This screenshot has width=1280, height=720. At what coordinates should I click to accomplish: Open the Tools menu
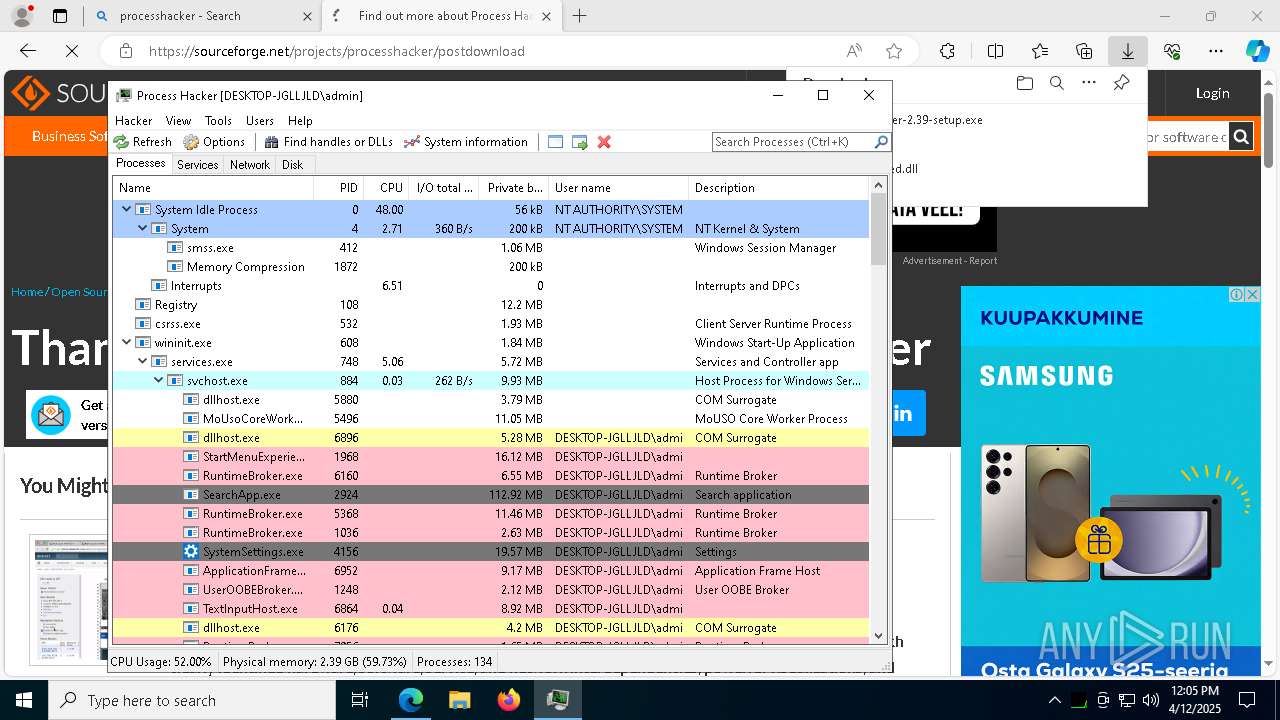218,120
